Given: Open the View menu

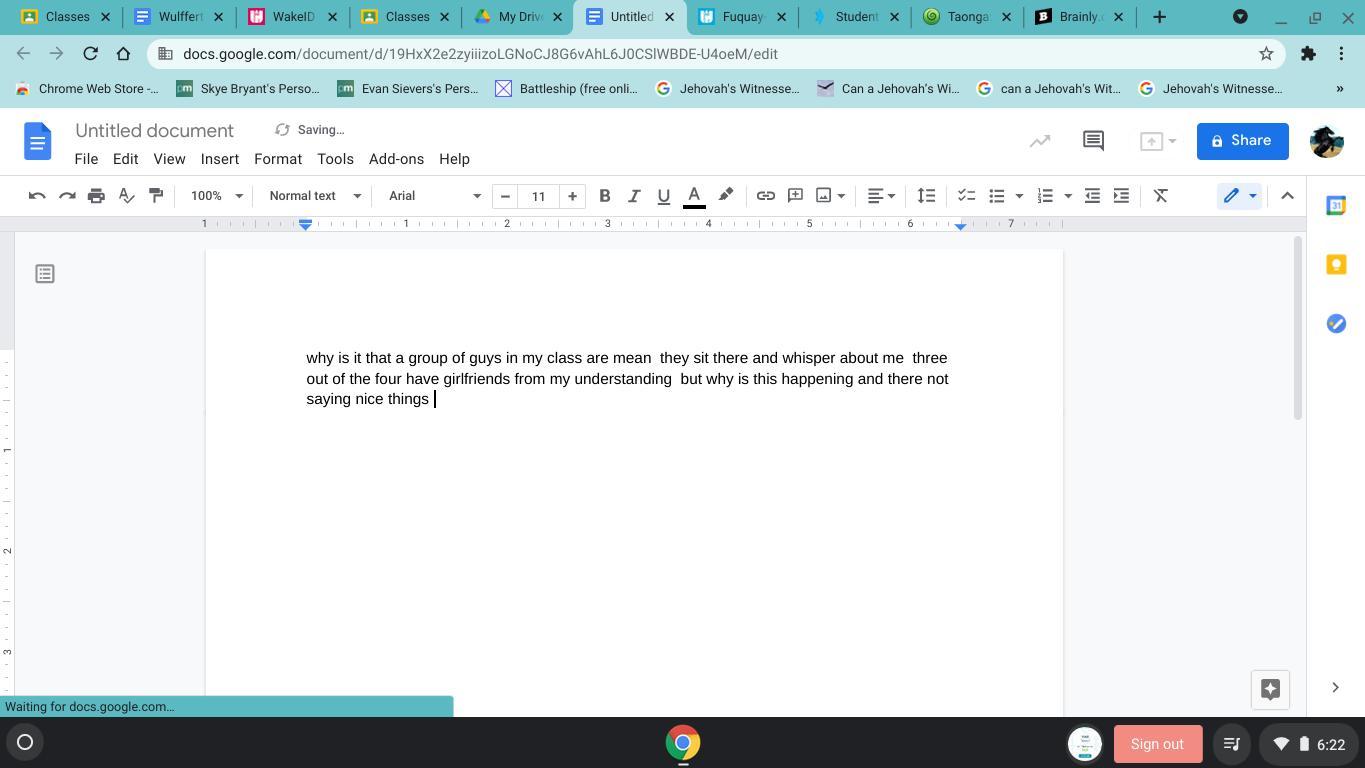Looking at the screenshot, I should coord(169,159).
